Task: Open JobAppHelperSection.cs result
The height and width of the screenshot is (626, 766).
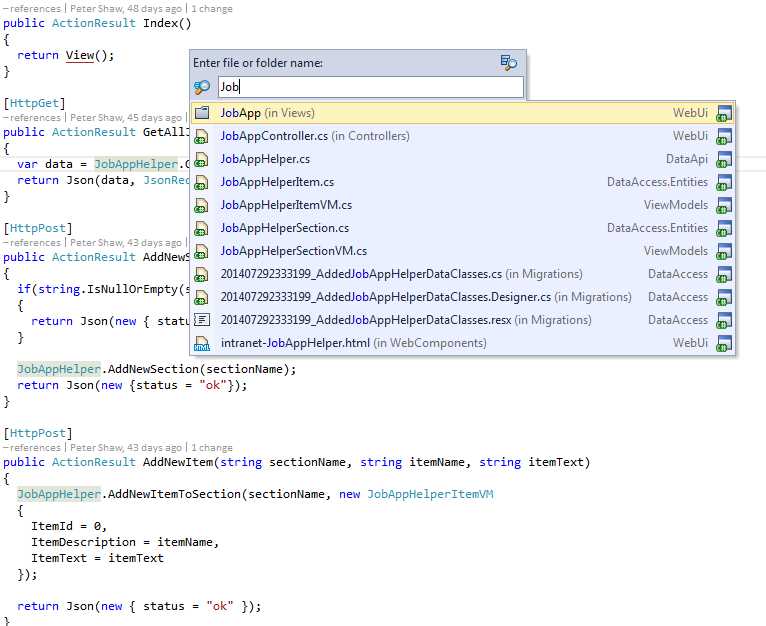Action: 463,228
